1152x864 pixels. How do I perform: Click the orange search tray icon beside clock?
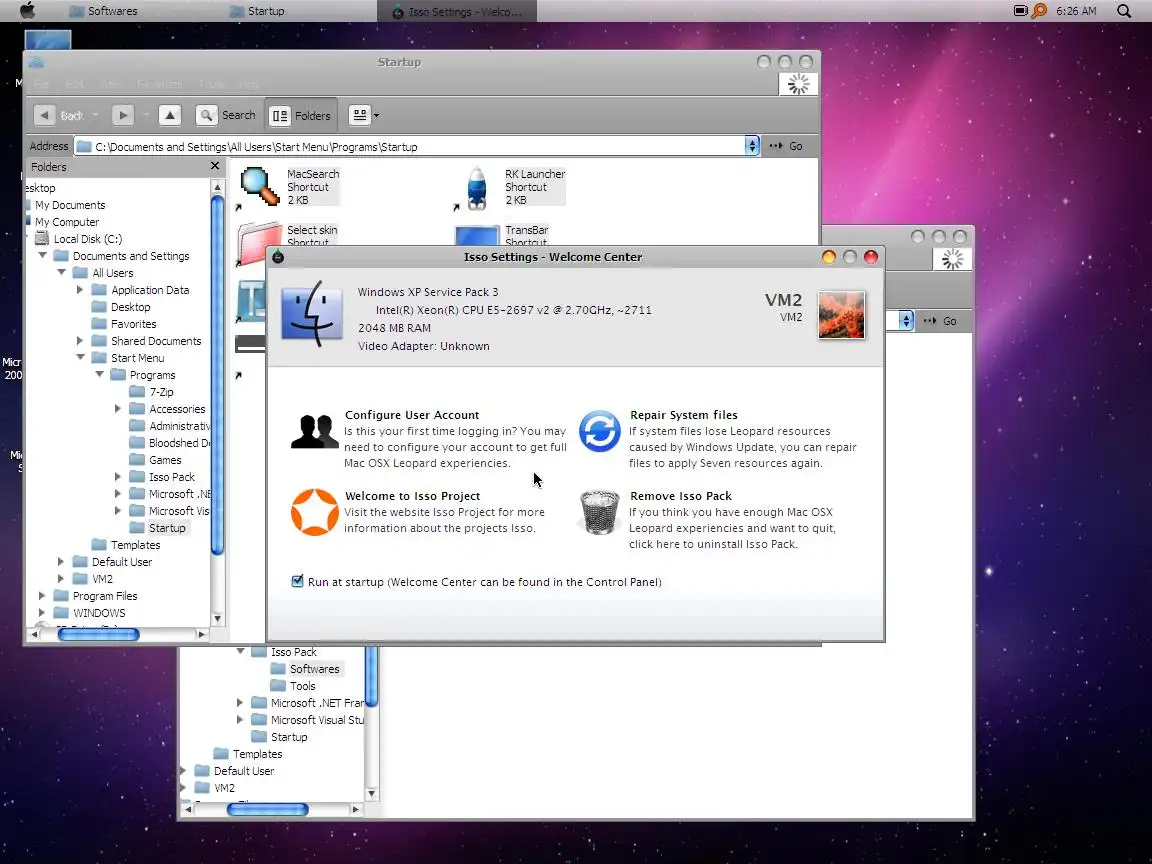click(1039, 10)
